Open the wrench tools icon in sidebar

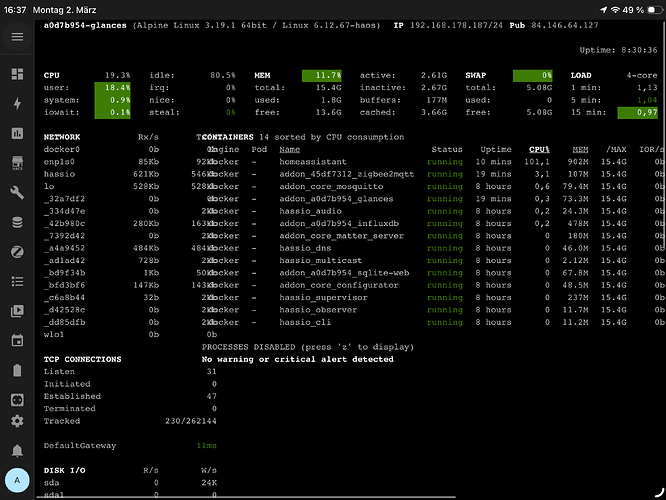(17, 192)
